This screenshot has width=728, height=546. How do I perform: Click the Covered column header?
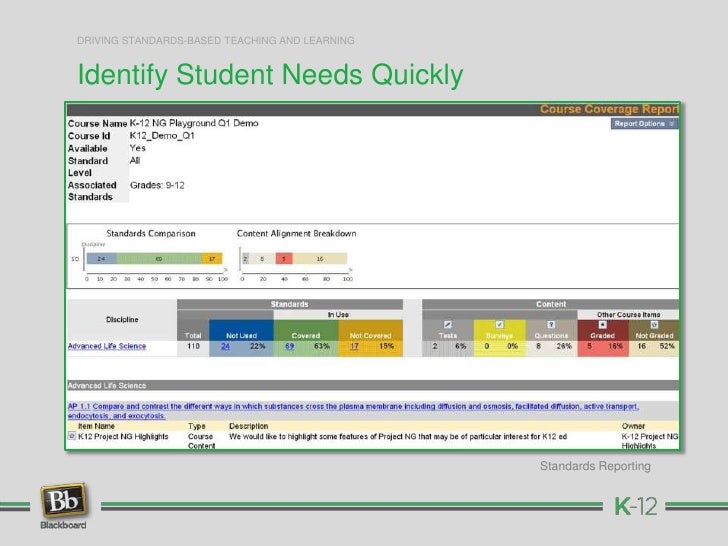(306, 332)
